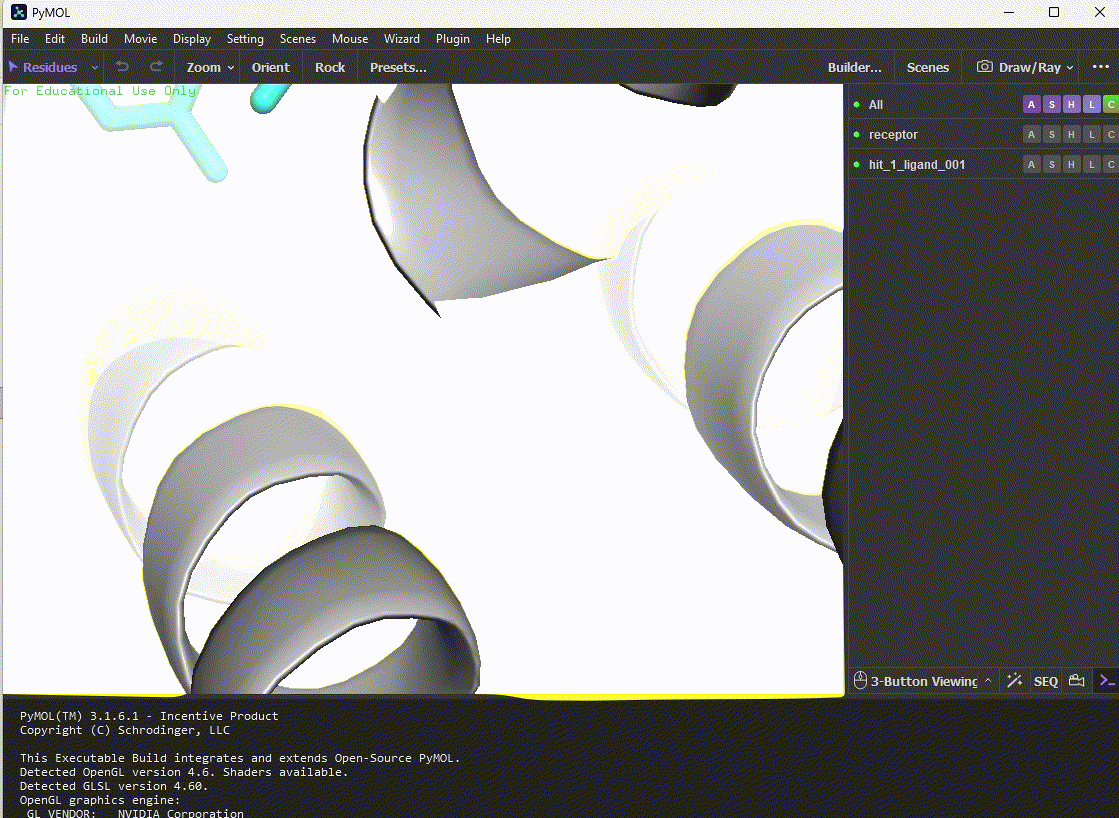
Task: Open the Edit menu
Action: 54,39
